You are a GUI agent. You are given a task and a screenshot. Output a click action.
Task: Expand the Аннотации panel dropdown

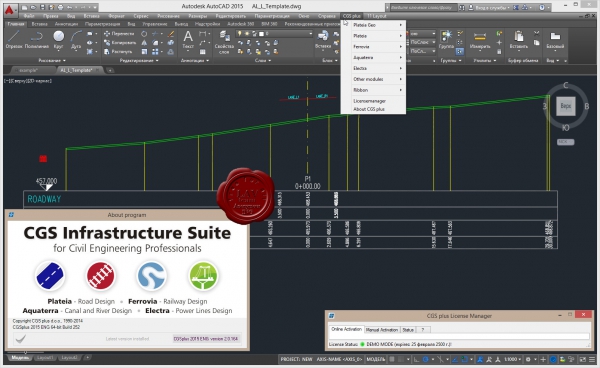(x=195, y=60)
